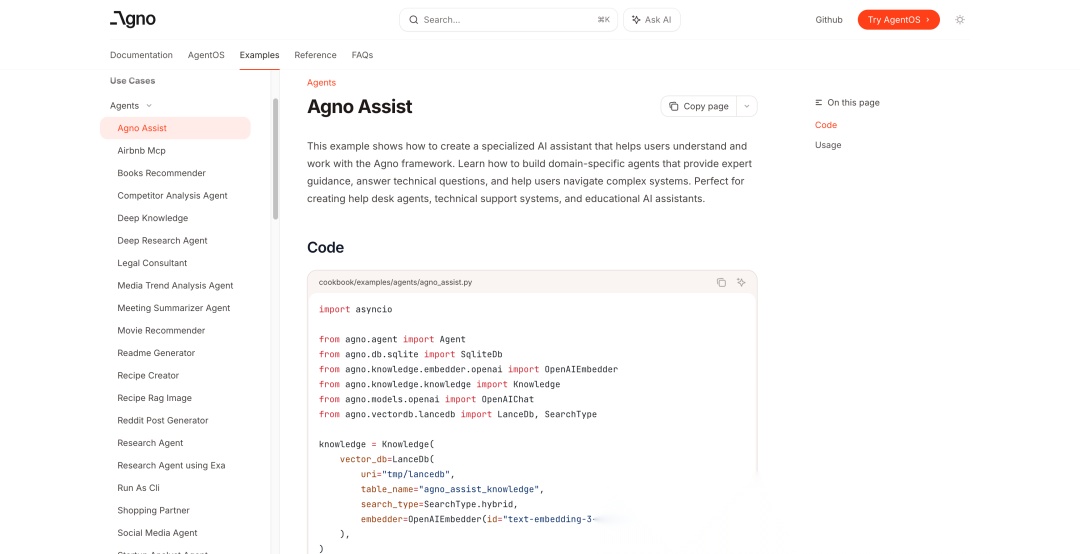Click the cookbook/examples/agents/agno_assist.py file path
The image size is (1080, 554).
coord(395,283)
